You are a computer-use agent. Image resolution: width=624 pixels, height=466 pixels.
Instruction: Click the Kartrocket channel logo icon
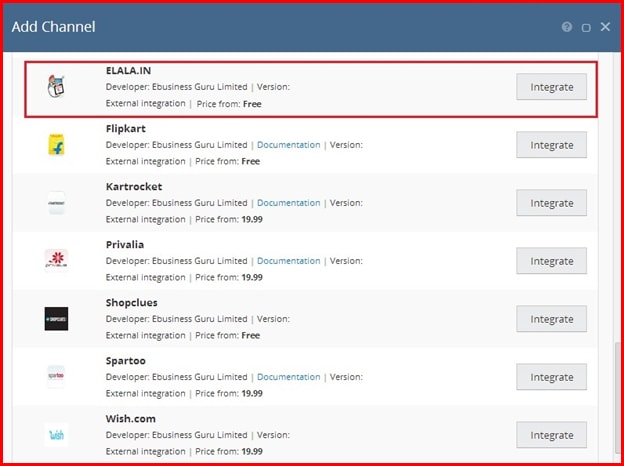tap(56, 203)
